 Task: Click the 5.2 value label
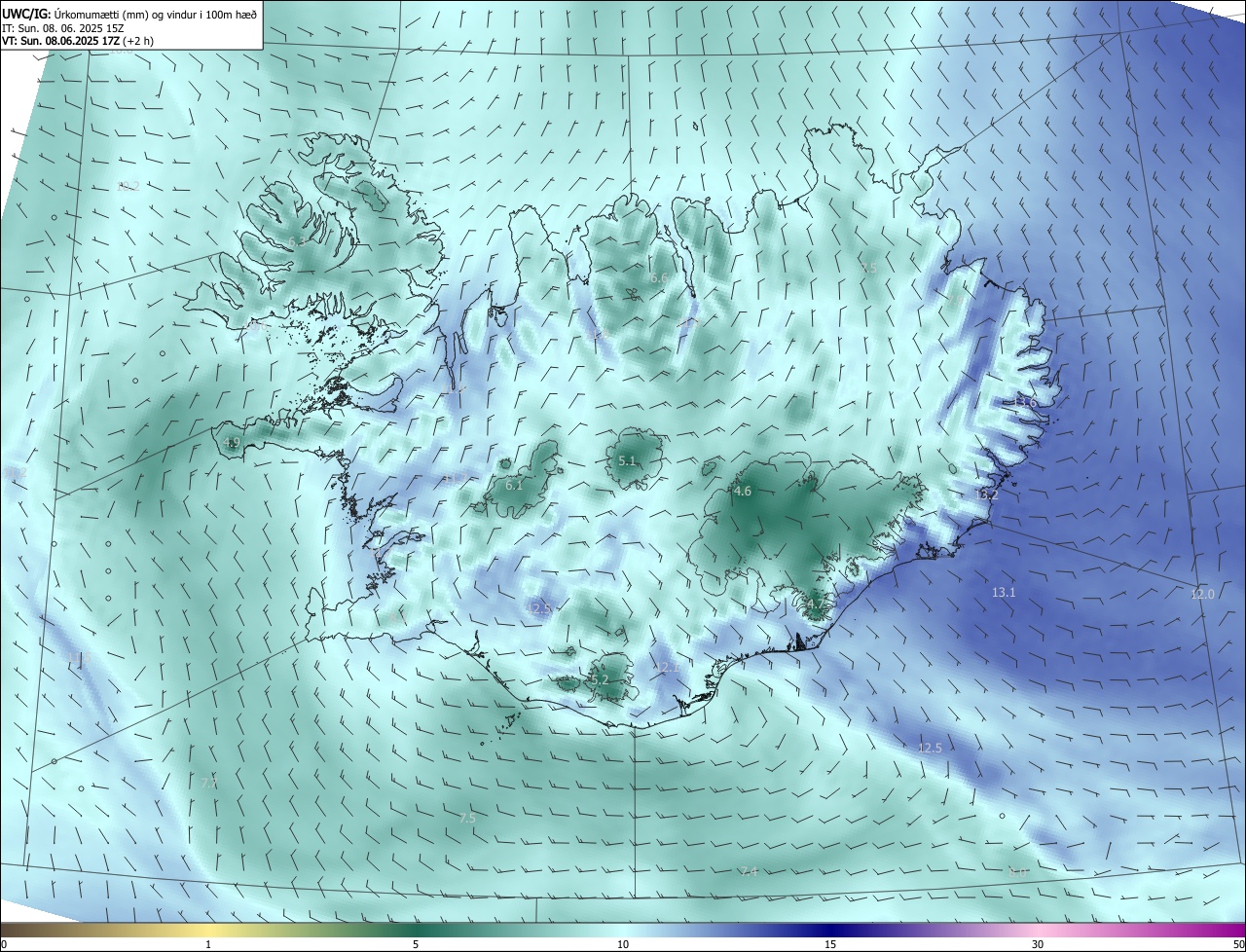coord(599,679)
